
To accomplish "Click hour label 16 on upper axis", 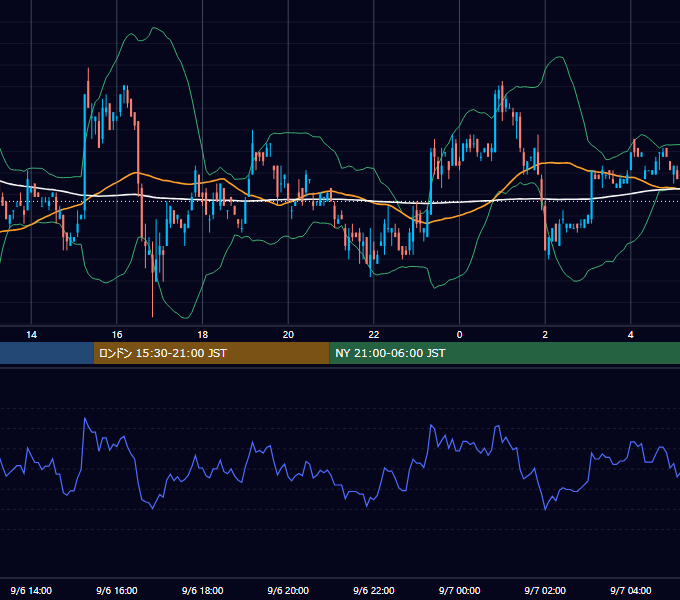I will click(x=117, y=335).
